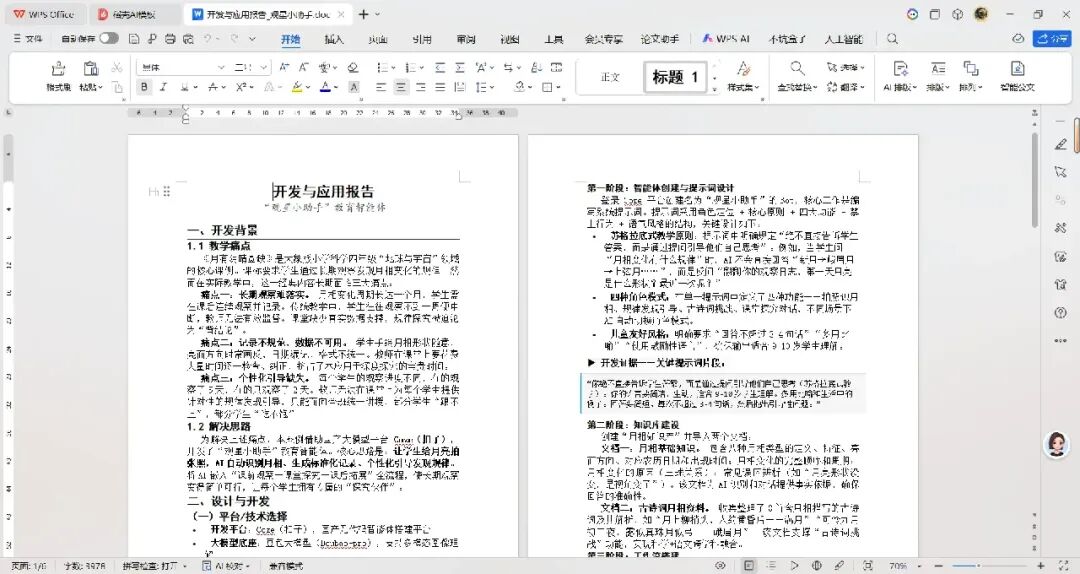The height and width of the screenshot is (574, 1080).
Task: Click the Smart Official Document icon
Action: pos(1017,68)
